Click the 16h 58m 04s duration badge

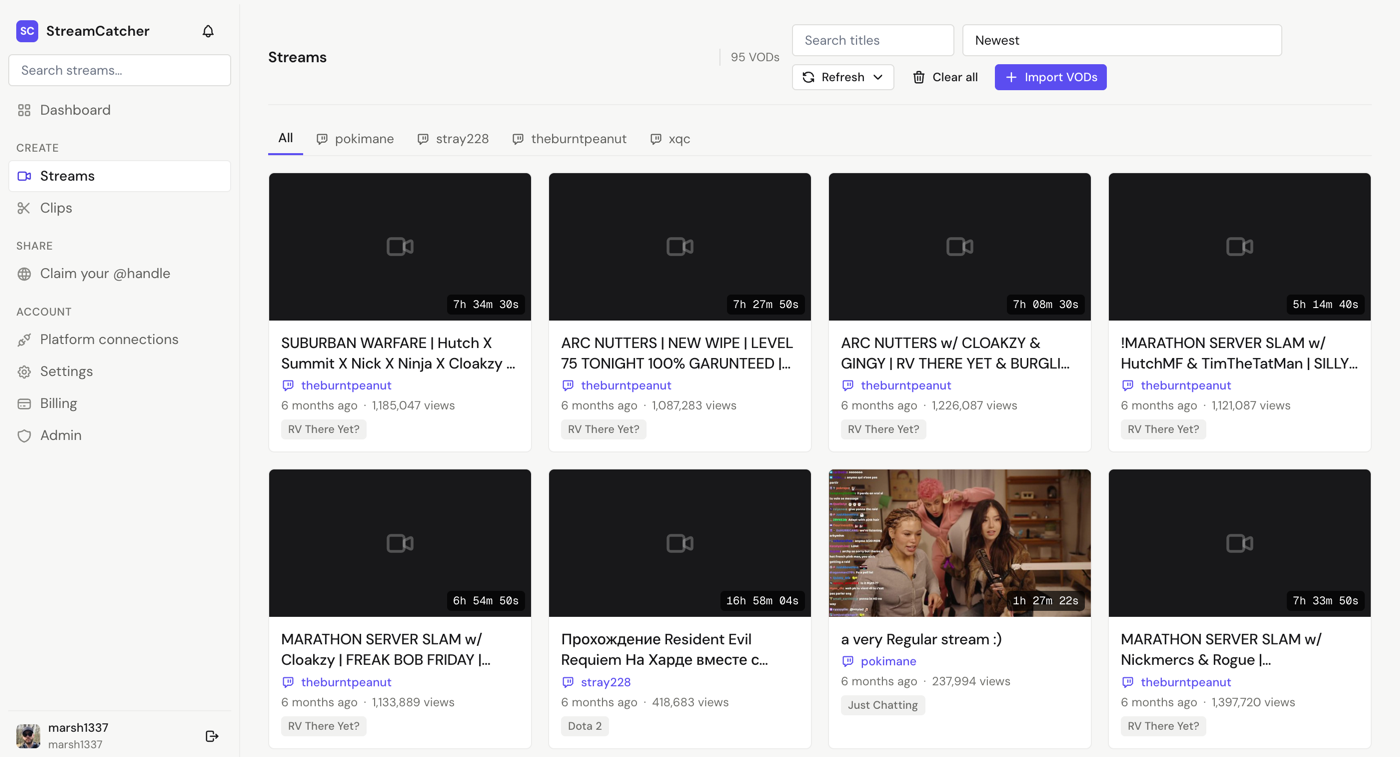(762, 601)
